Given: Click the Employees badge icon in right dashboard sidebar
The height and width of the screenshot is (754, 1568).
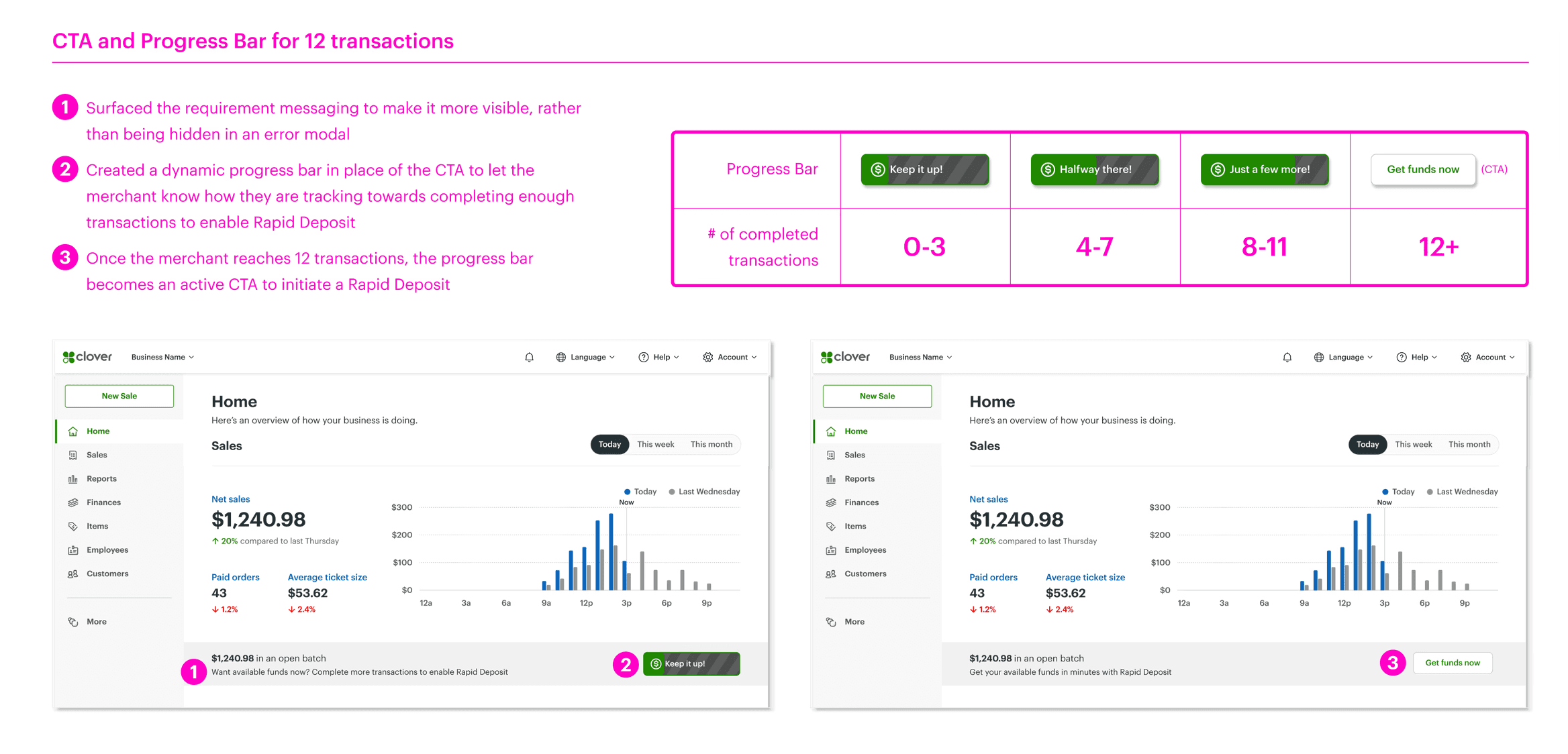Looking at the screenshot, I should (831, 550).
